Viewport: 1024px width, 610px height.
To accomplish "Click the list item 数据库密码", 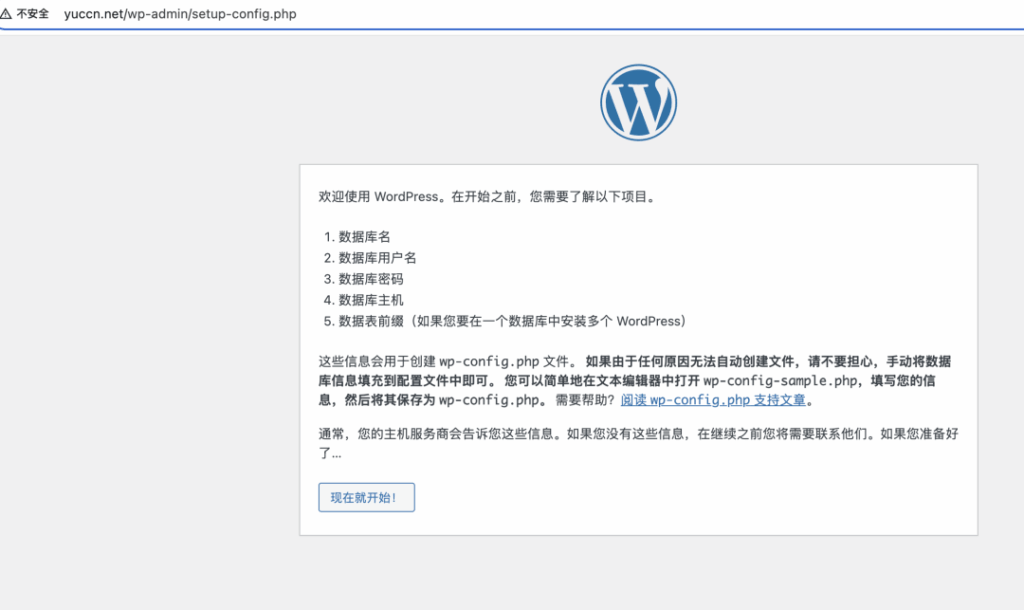I will pos(371,279).
